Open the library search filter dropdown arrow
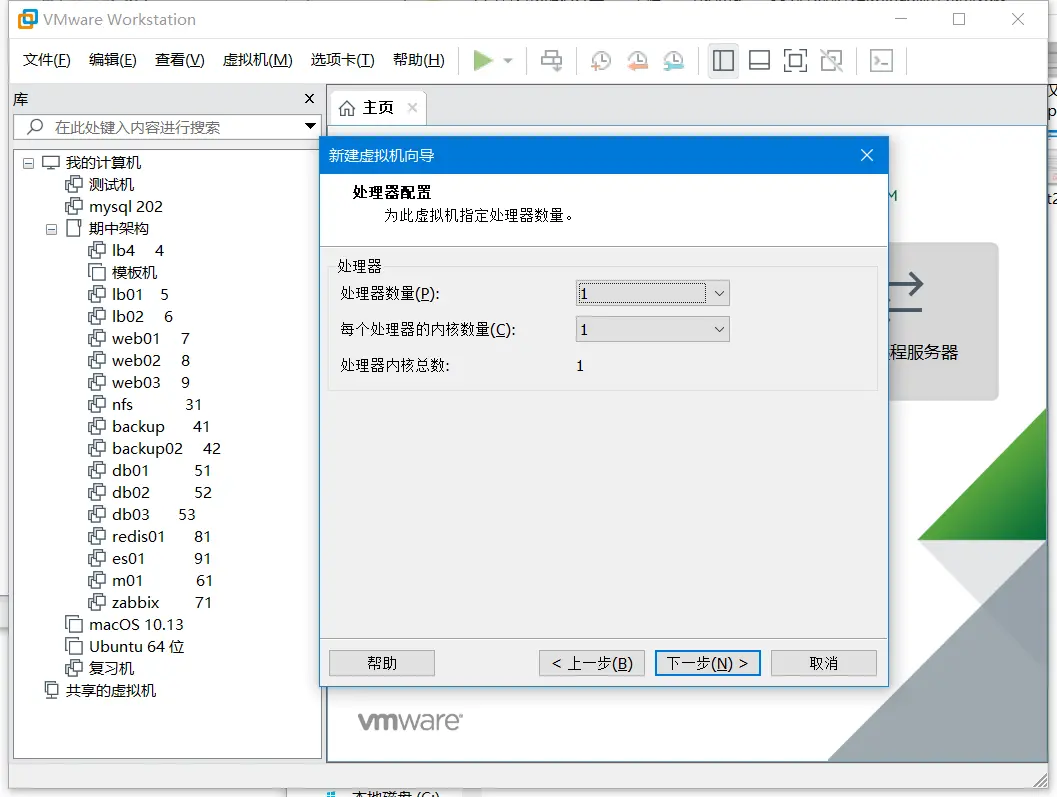Image resolution: width=1057 pixels, height=797 pixels. [310, 126]
